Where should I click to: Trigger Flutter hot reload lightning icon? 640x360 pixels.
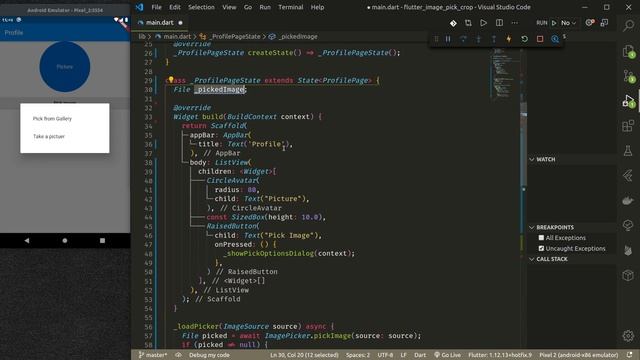[x=509, y=39]
